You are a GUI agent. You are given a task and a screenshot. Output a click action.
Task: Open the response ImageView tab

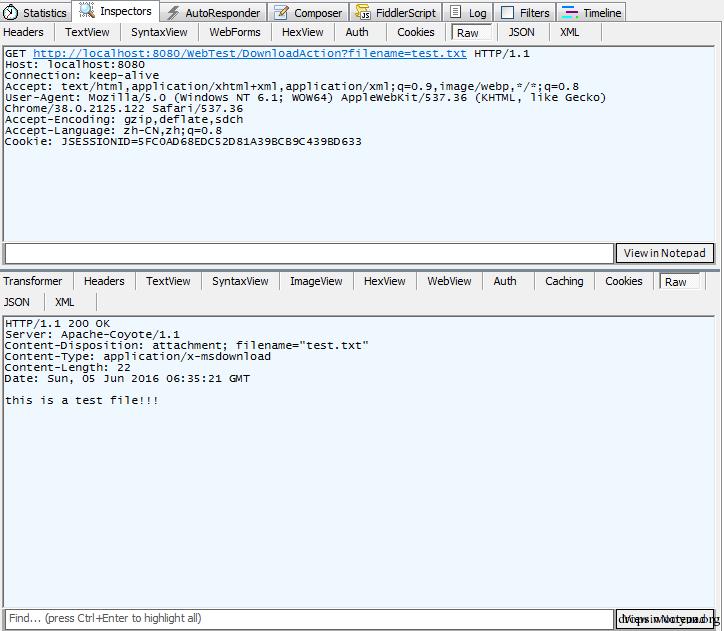pos(316,281)
